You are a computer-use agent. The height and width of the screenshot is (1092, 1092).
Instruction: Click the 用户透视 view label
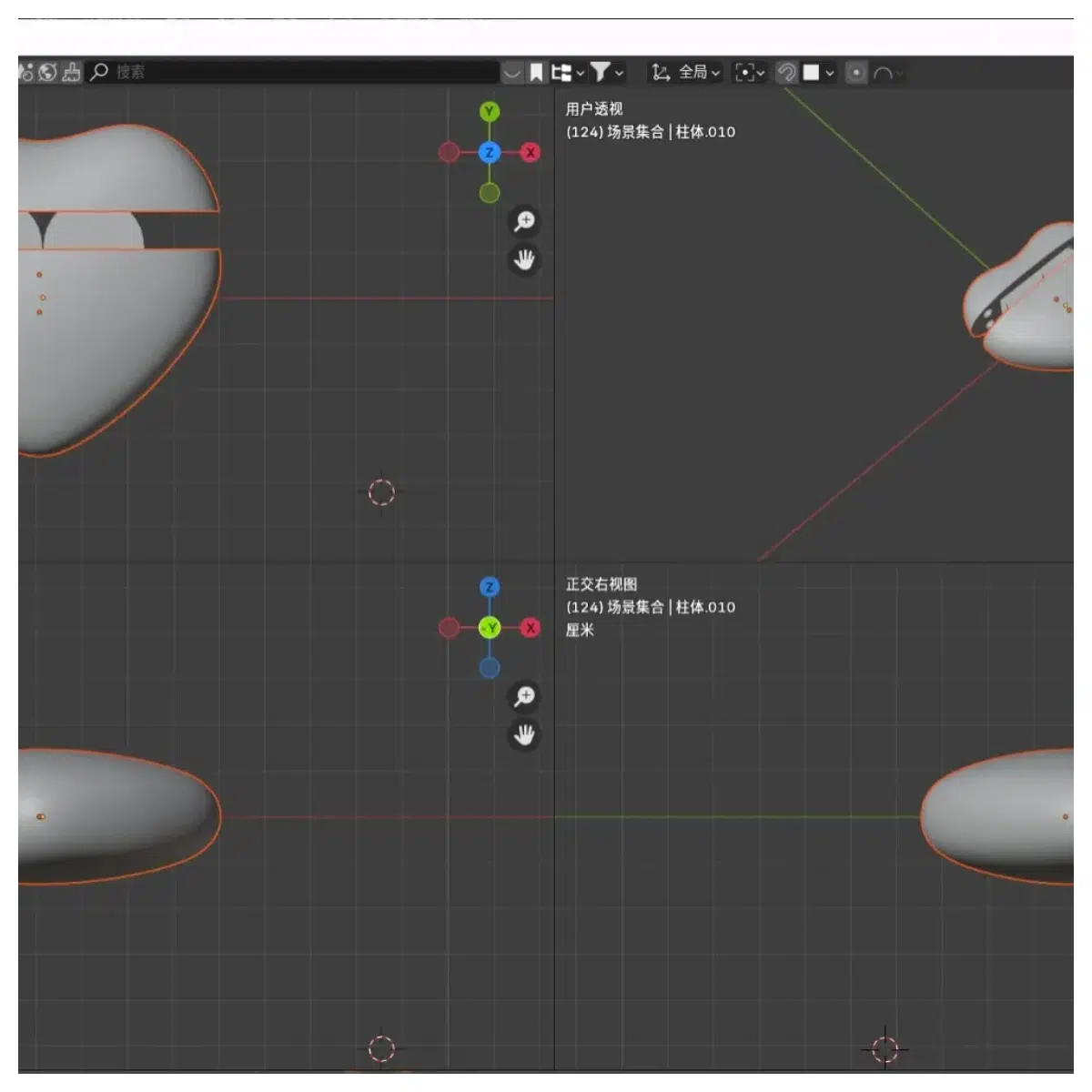pos(594,109)
